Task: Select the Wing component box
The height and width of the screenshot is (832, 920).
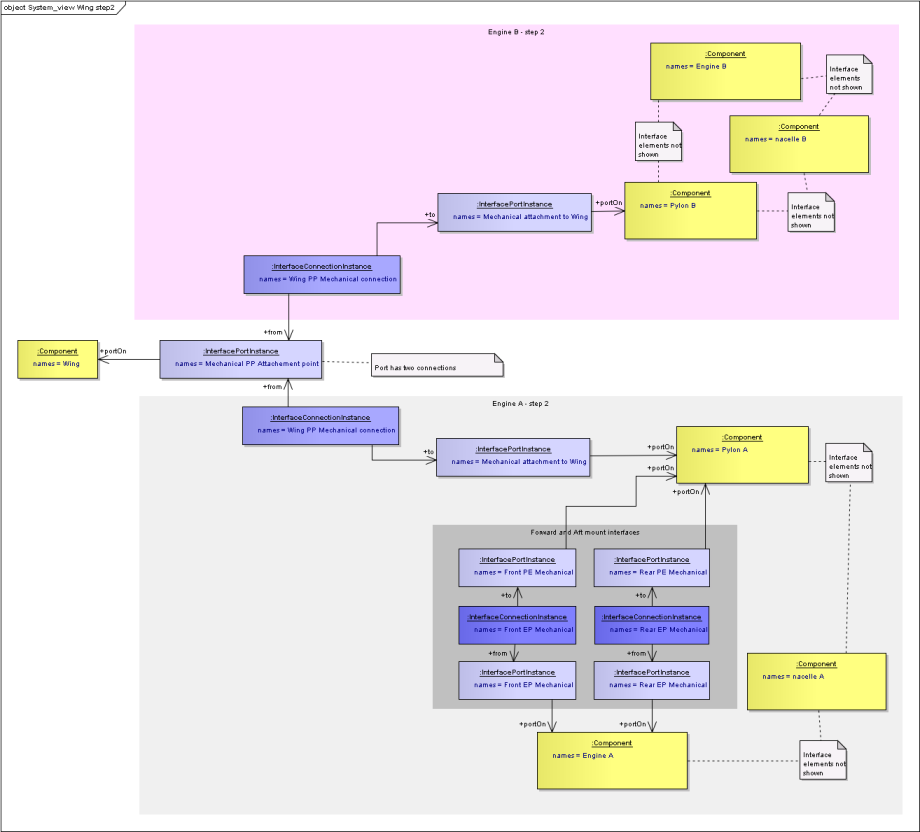Action: click(57, 358)
